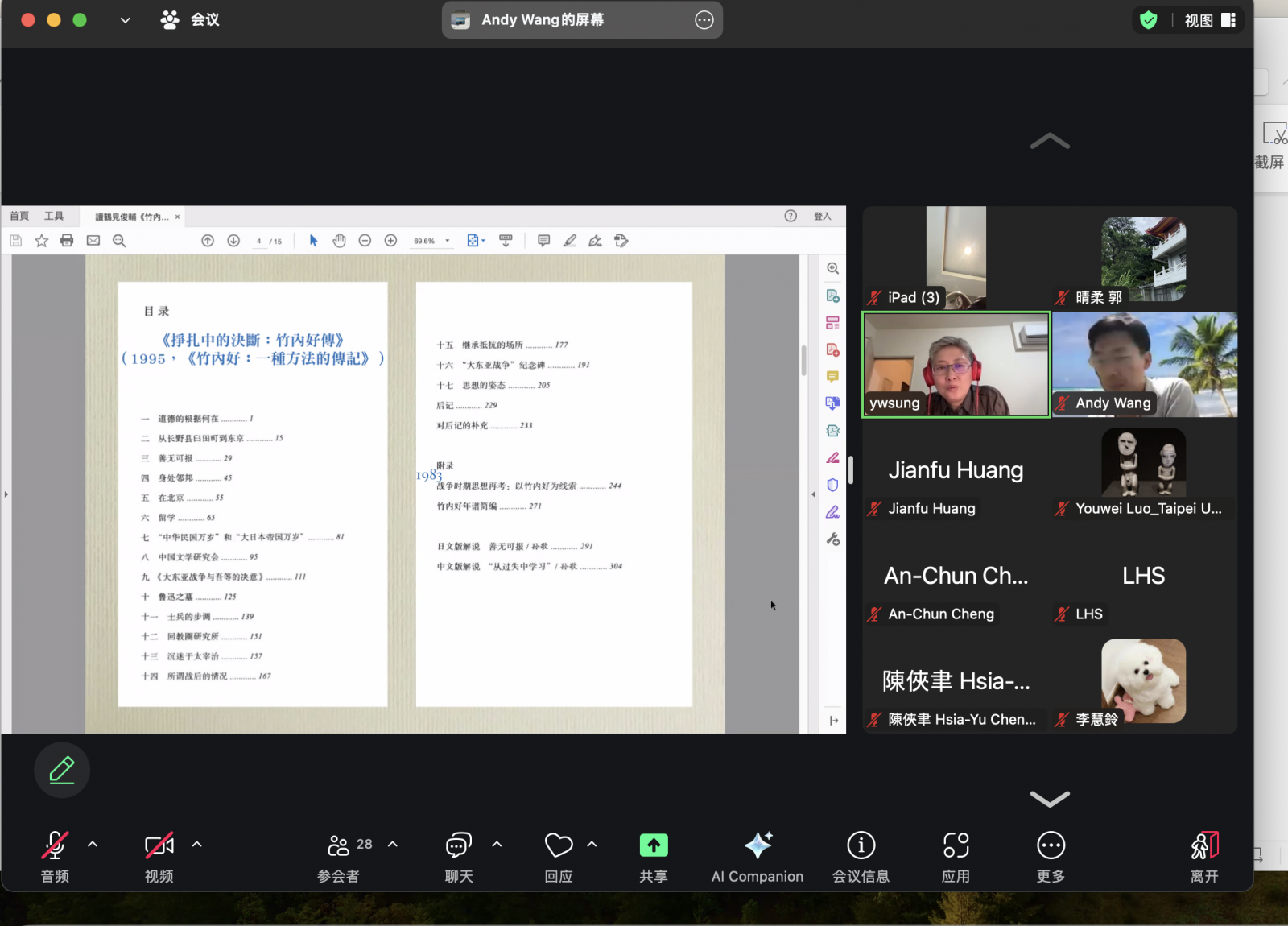Open the Reactions heart icon
Screen dimensions: 1288x926
pos(558,845)
